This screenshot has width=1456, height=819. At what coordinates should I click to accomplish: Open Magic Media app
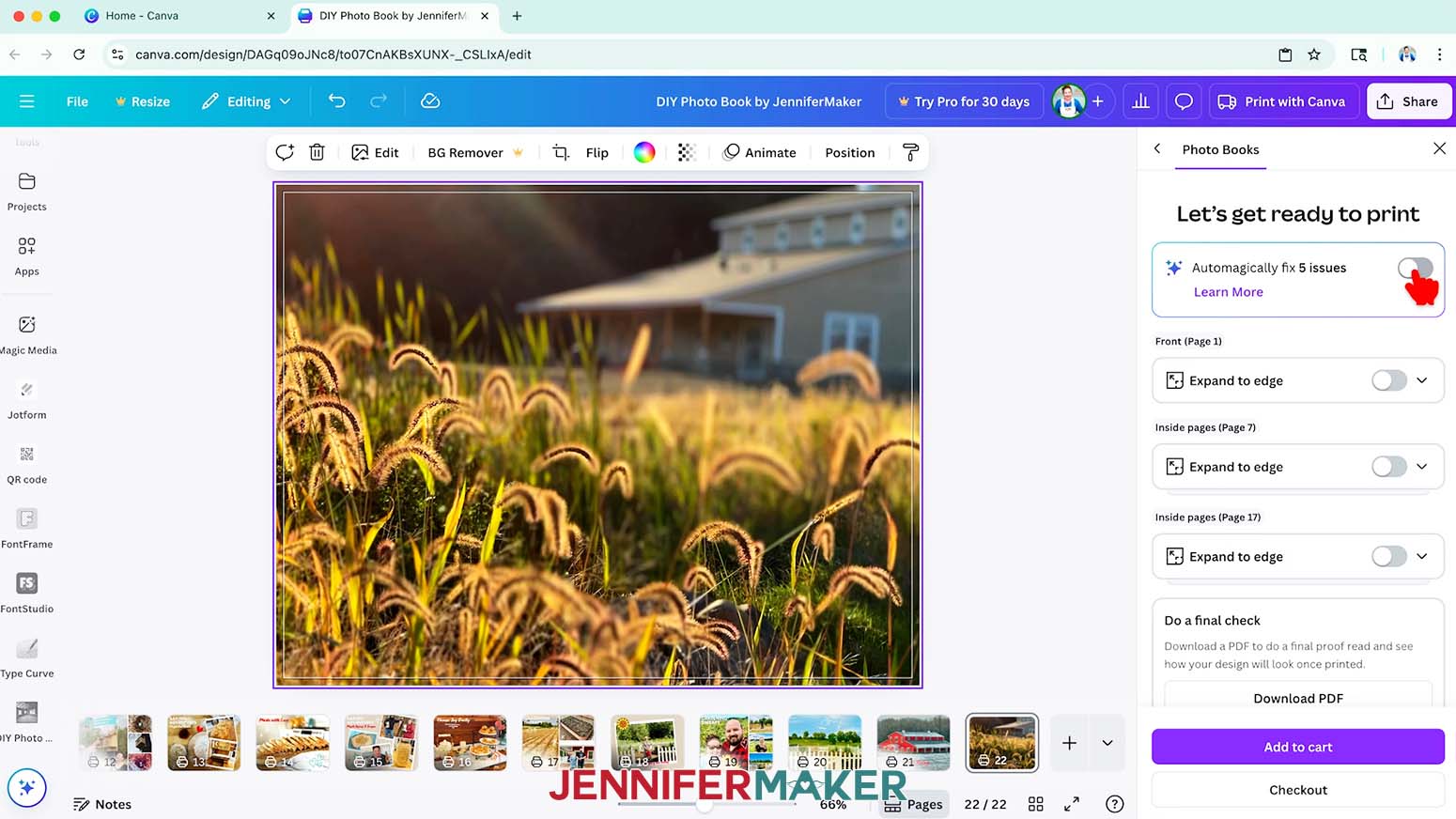coord(27,335)
